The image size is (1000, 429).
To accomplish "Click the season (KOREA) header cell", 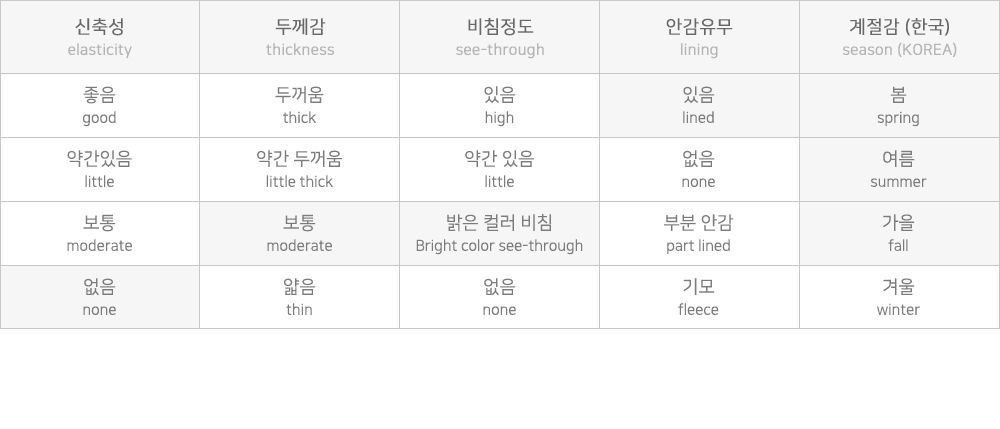I will point(899,37).
